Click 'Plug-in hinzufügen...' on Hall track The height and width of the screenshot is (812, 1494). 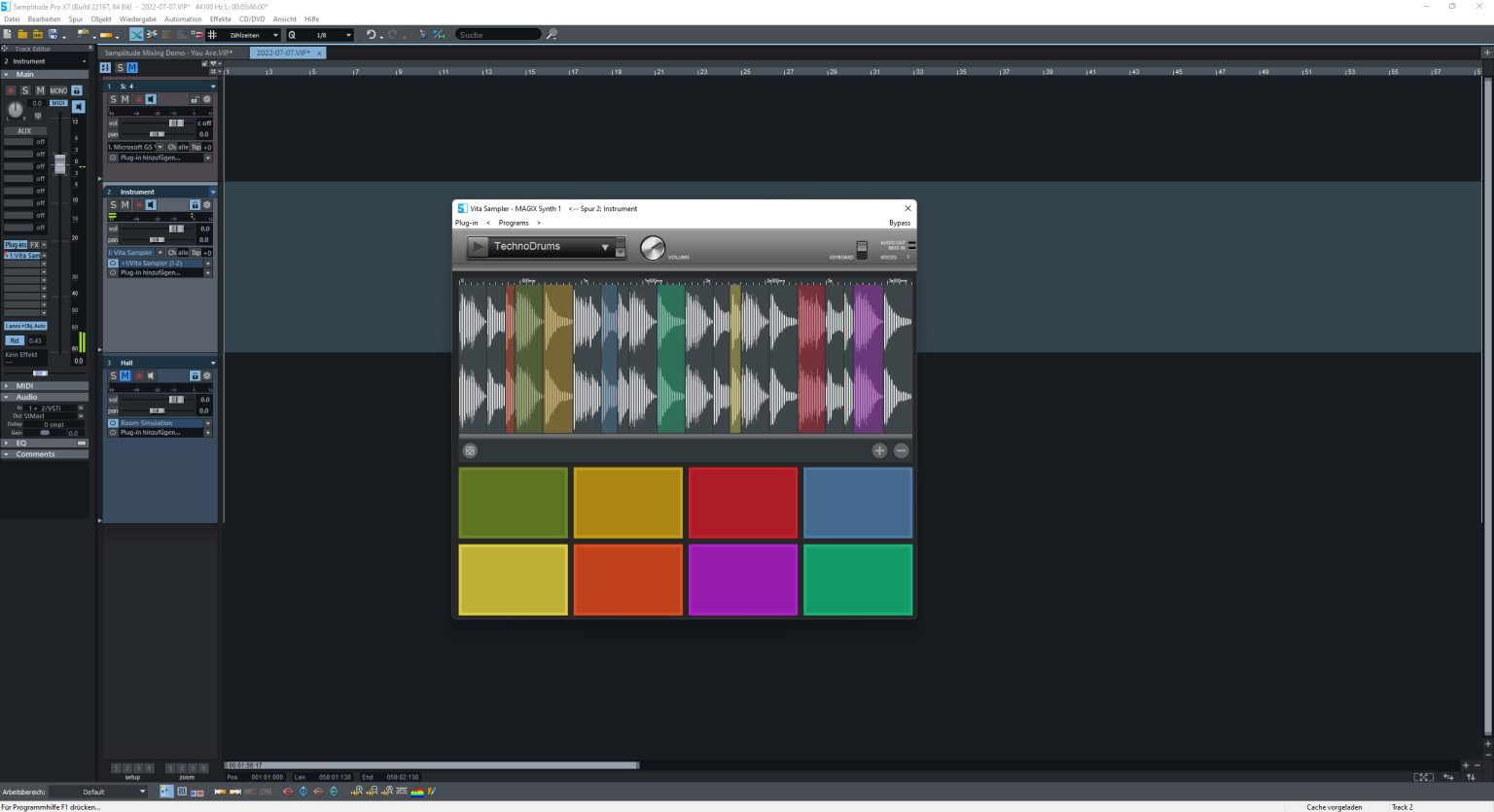(x=151, y=433)
